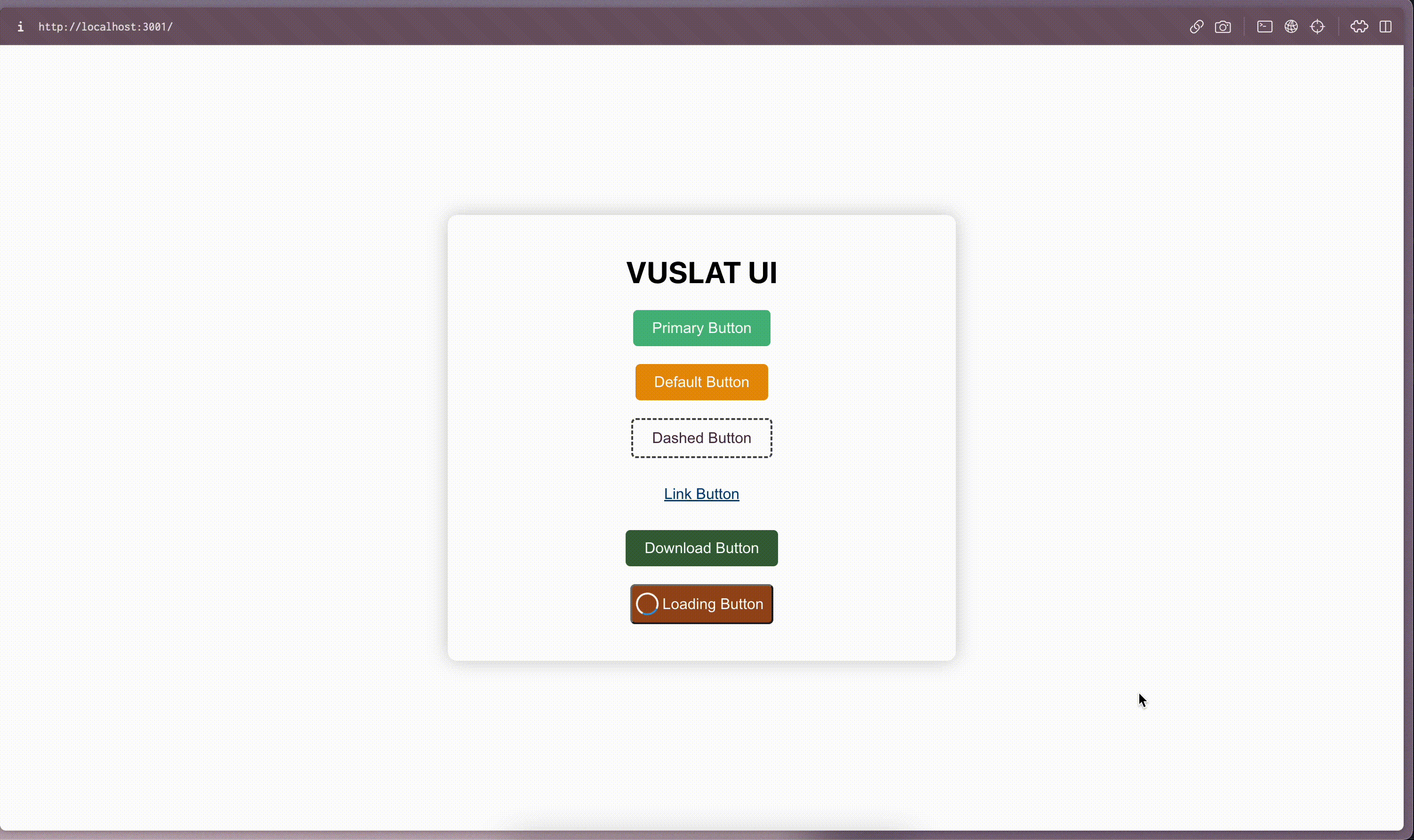1414x840 pixels.
Task: Click the Download Button
Action: point(701,547)
